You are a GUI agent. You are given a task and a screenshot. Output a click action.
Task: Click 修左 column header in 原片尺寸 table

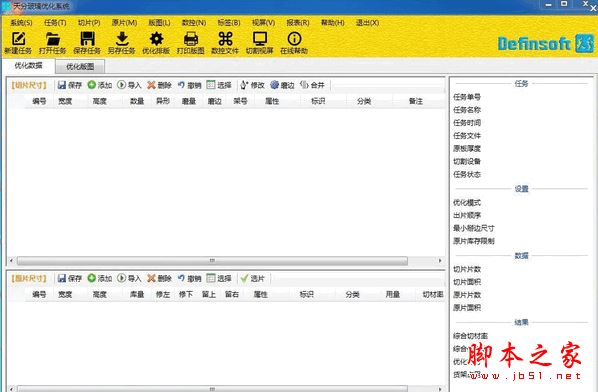click(x=163, y=294)
